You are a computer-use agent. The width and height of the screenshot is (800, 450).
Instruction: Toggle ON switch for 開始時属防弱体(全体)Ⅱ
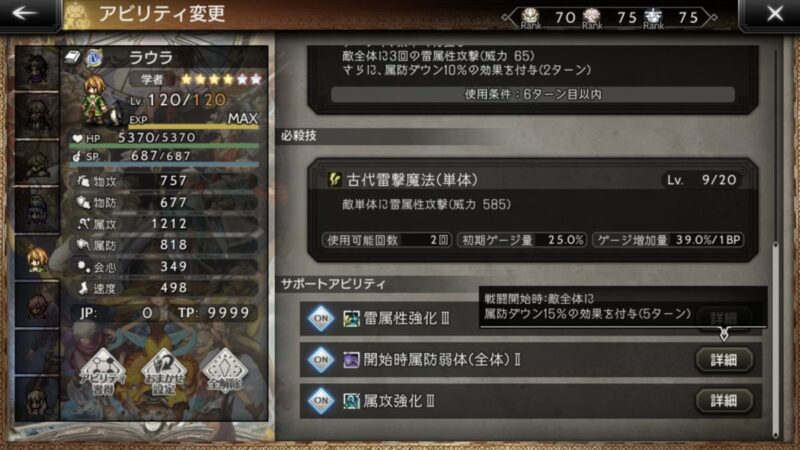(321, 360)
